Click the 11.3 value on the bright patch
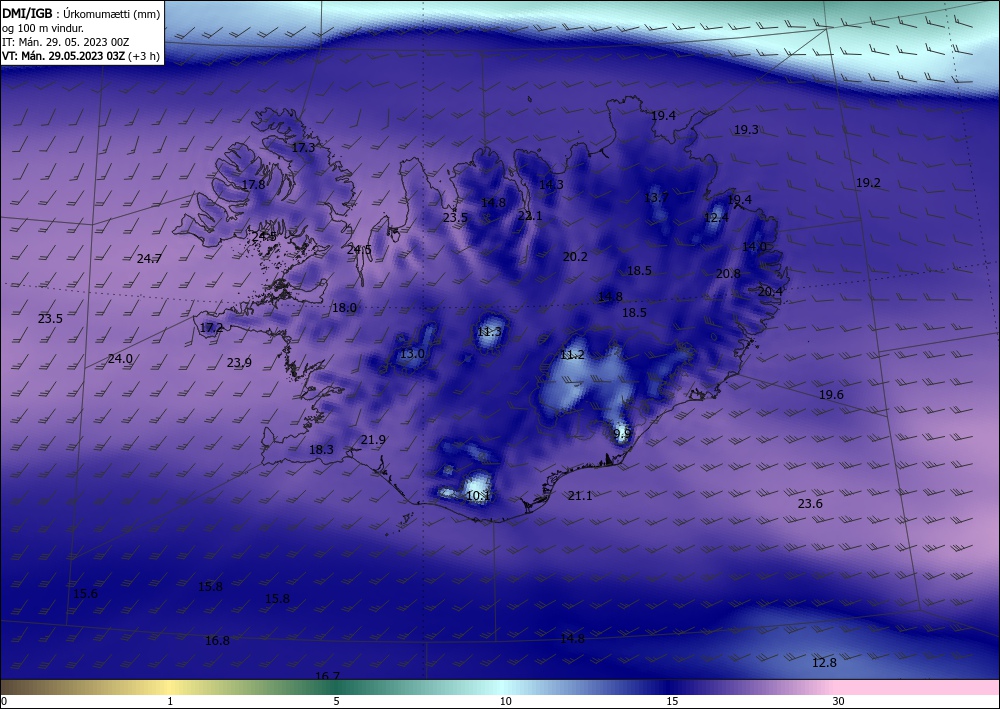 point(489,332)
